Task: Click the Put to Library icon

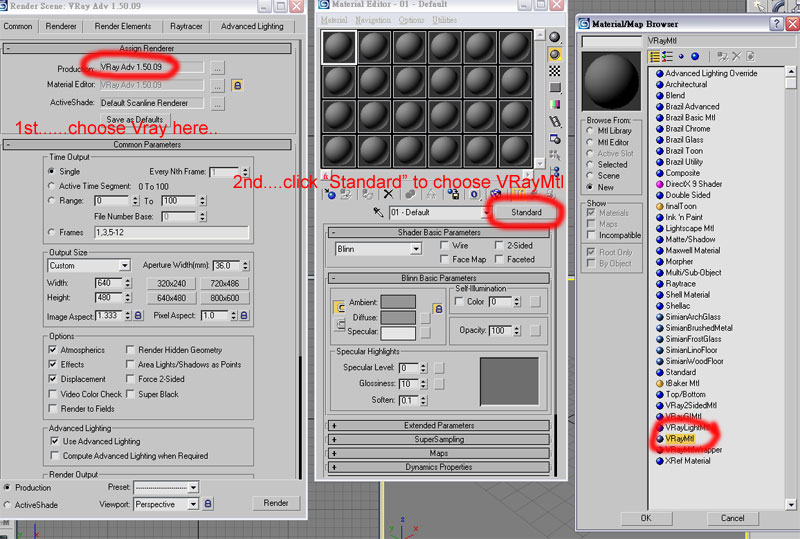Action: pyautogui.click(x=453, y=194)
